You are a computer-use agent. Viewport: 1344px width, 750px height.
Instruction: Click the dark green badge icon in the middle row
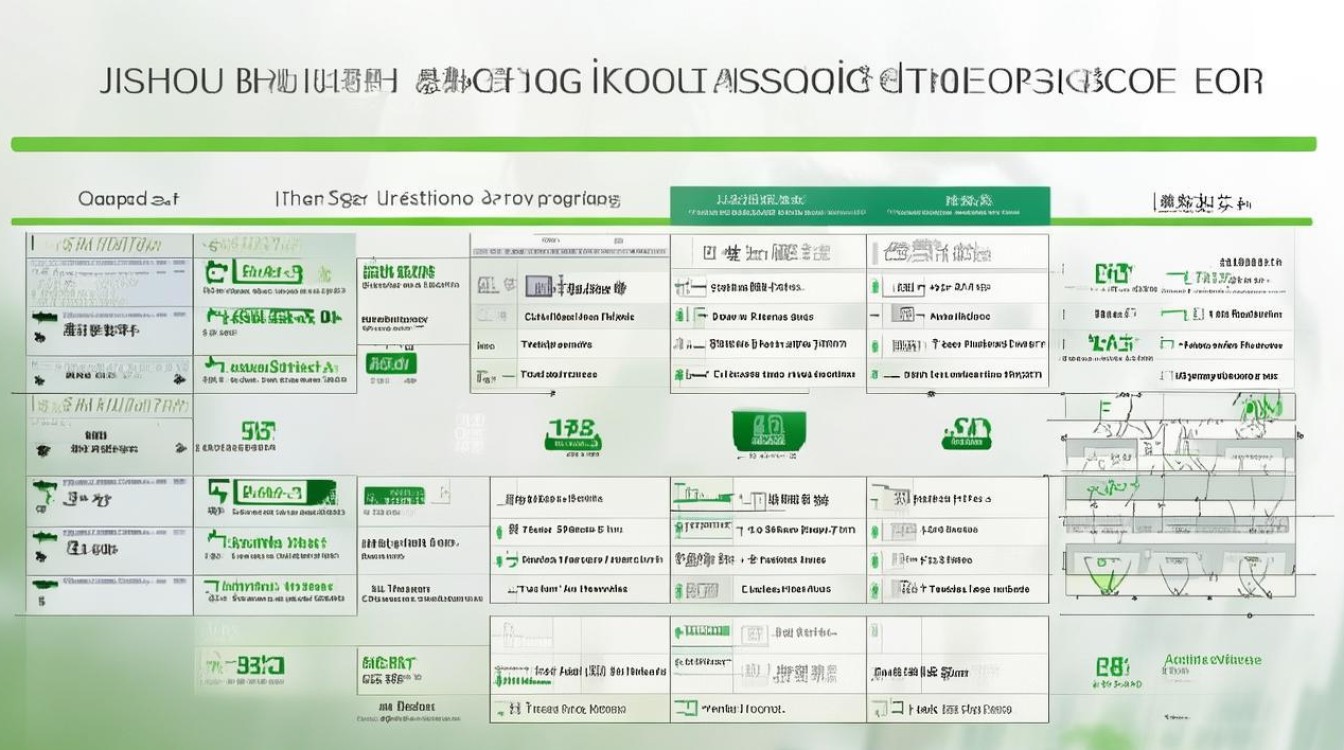point(770,431)
